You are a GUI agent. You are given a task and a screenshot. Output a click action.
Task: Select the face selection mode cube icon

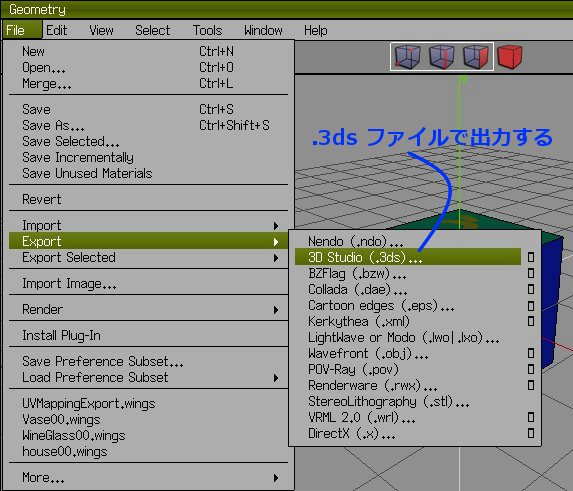[476, 57]
